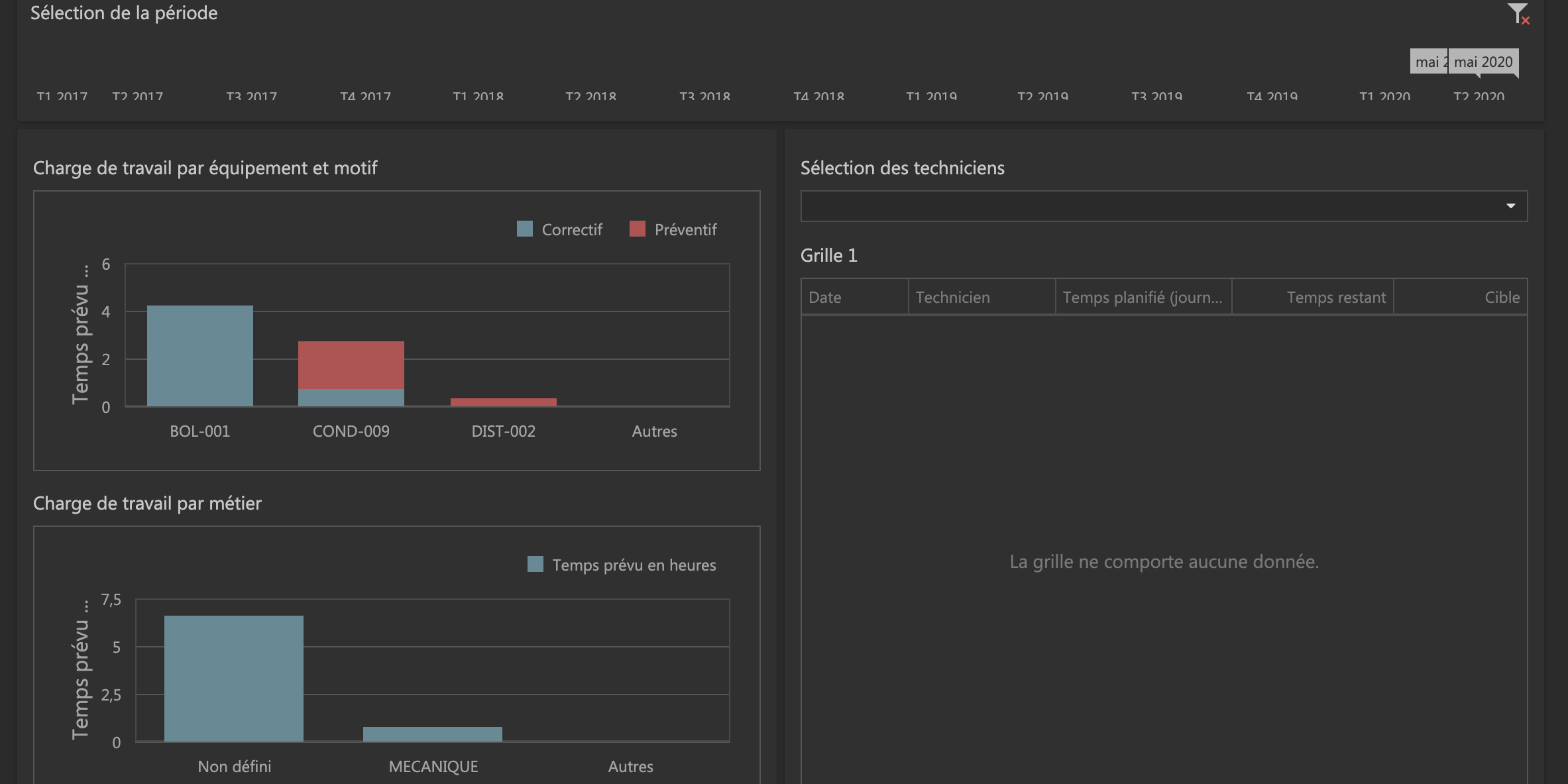Click the MECANIQUE axis label
The image size is (1568, 784).
pyautogui.click(x=433, y=767)
